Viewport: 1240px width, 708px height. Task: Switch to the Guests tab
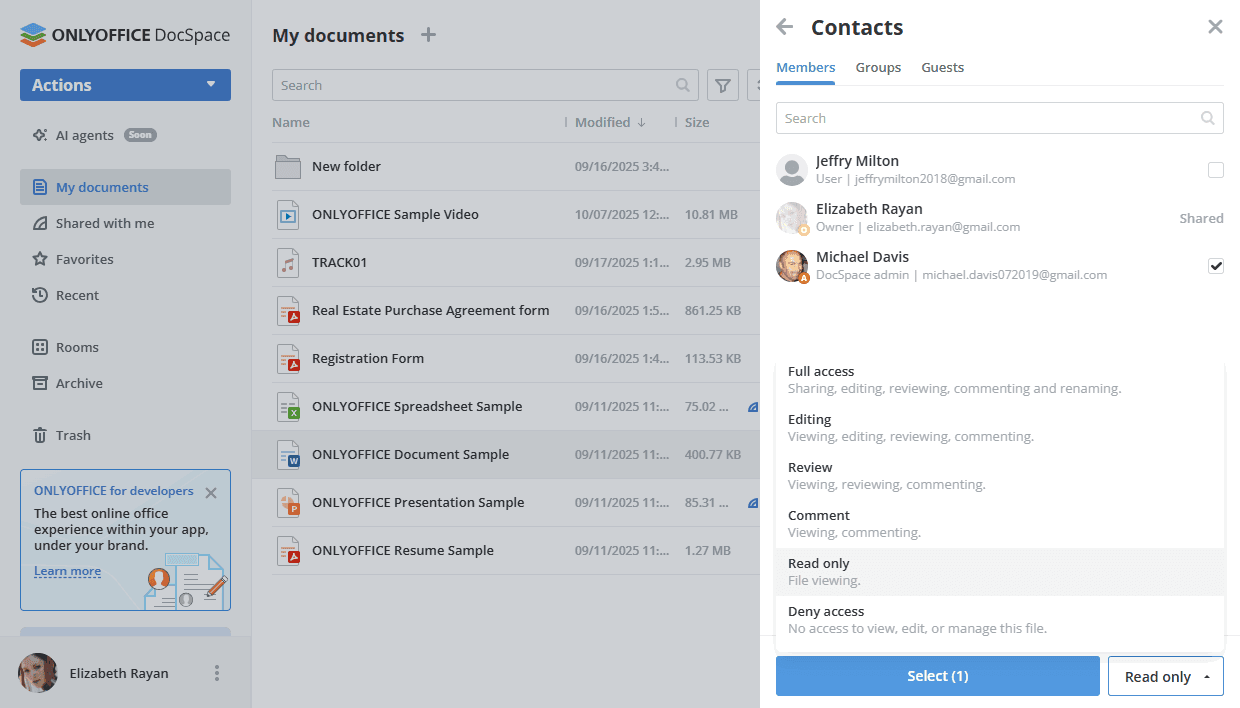942,67
